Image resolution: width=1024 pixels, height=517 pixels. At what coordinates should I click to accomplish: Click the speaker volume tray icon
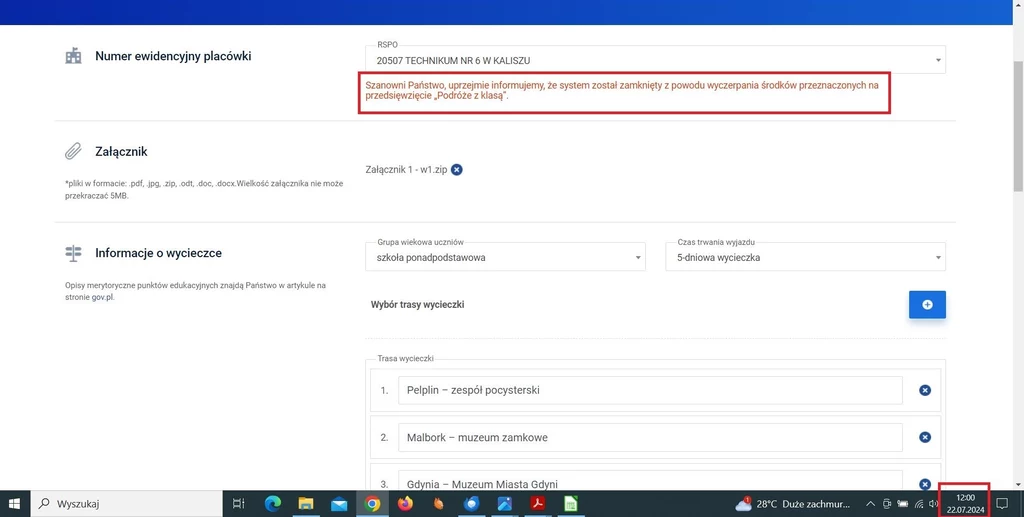point(933,504)
